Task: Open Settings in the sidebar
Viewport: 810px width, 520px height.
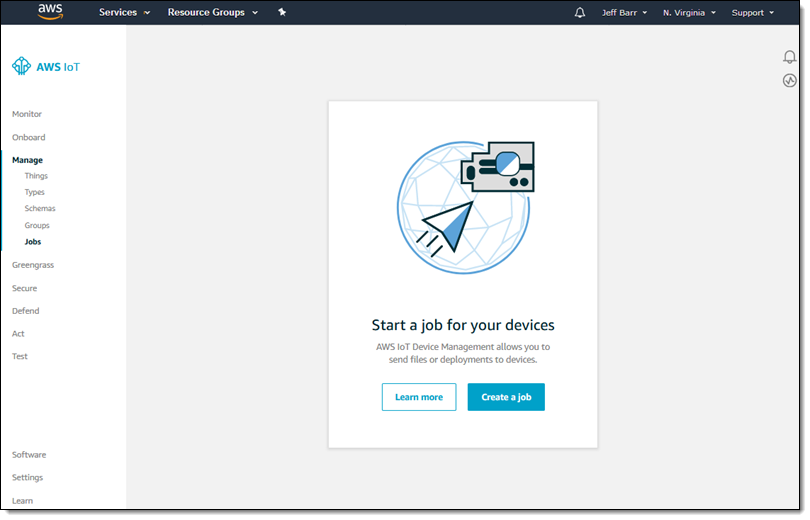Action: (x=27, y=477)
